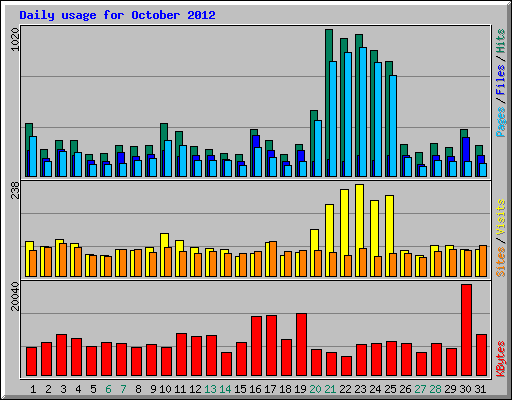The height and width of the screenshot is (400, 512).
Task: Click the cyan pages bar for day 22
Action: (x=348, y=114)
